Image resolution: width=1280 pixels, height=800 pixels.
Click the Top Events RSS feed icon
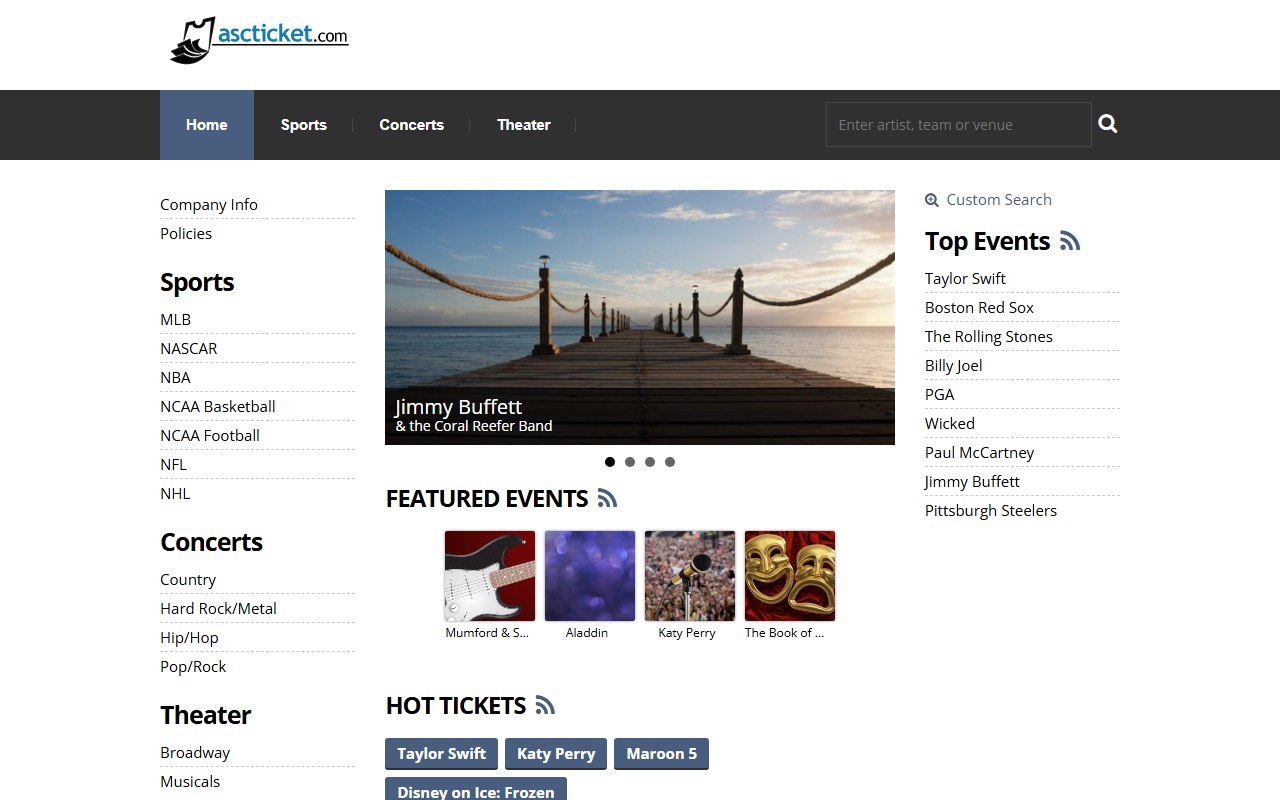[1070, 241]
